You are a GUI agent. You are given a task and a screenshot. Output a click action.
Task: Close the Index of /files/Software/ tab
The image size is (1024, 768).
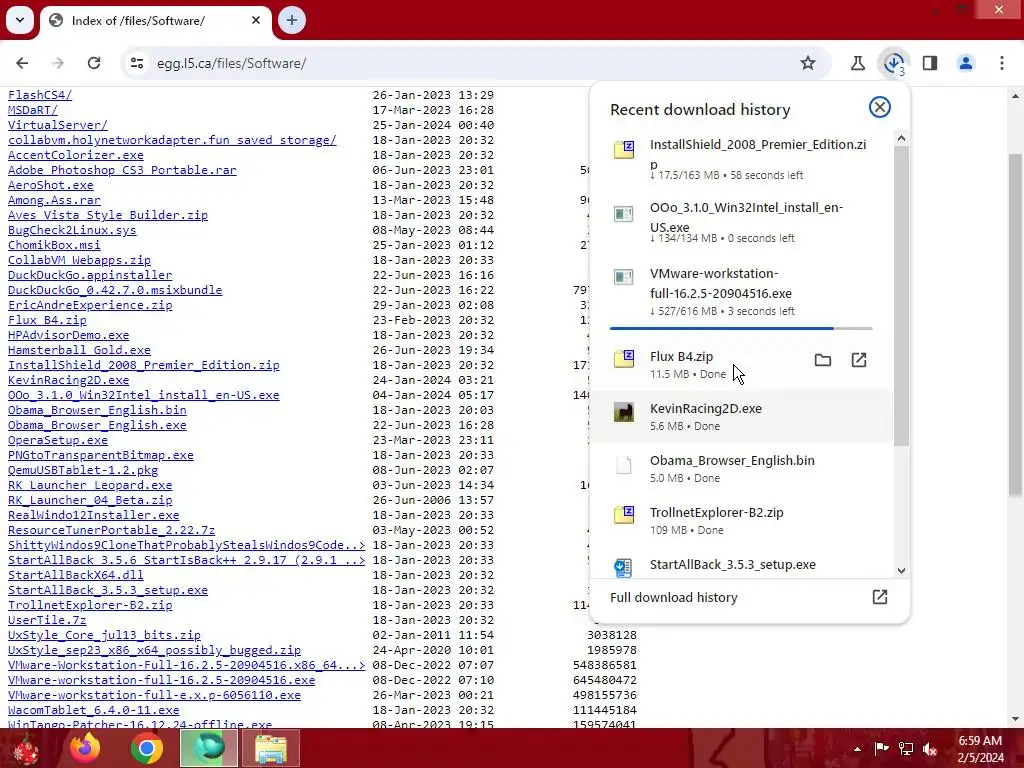256,20
